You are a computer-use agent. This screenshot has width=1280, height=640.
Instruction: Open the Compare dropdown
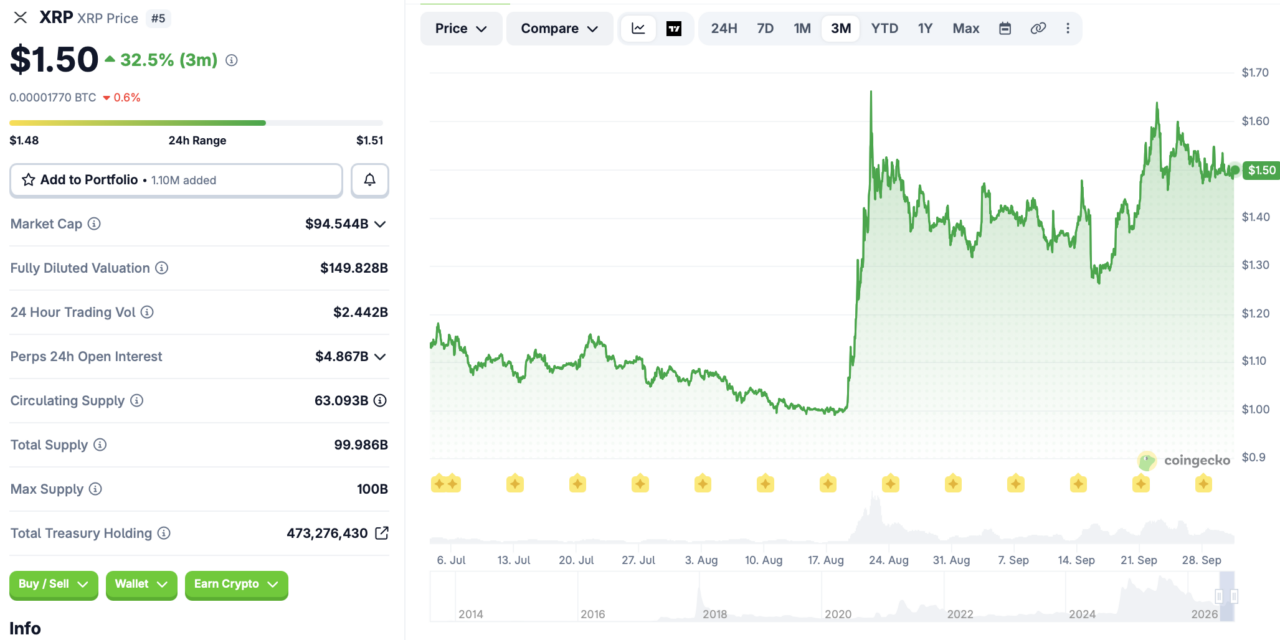(560, 28)
